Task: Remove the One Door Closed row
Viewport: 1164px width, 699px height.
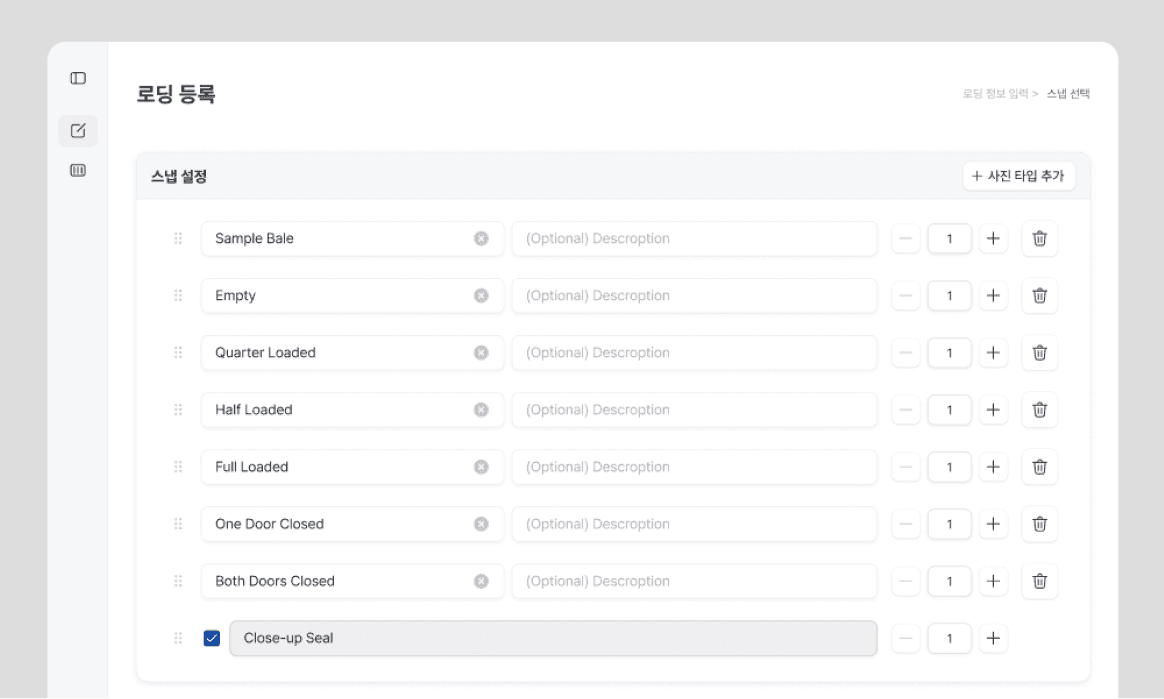Action: tap(1039, 524)
